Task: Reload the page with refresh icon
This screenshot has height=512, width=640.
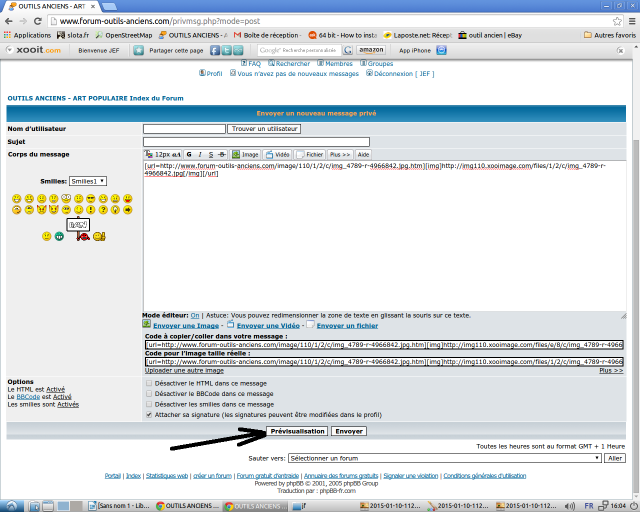Action: point(38,21)
